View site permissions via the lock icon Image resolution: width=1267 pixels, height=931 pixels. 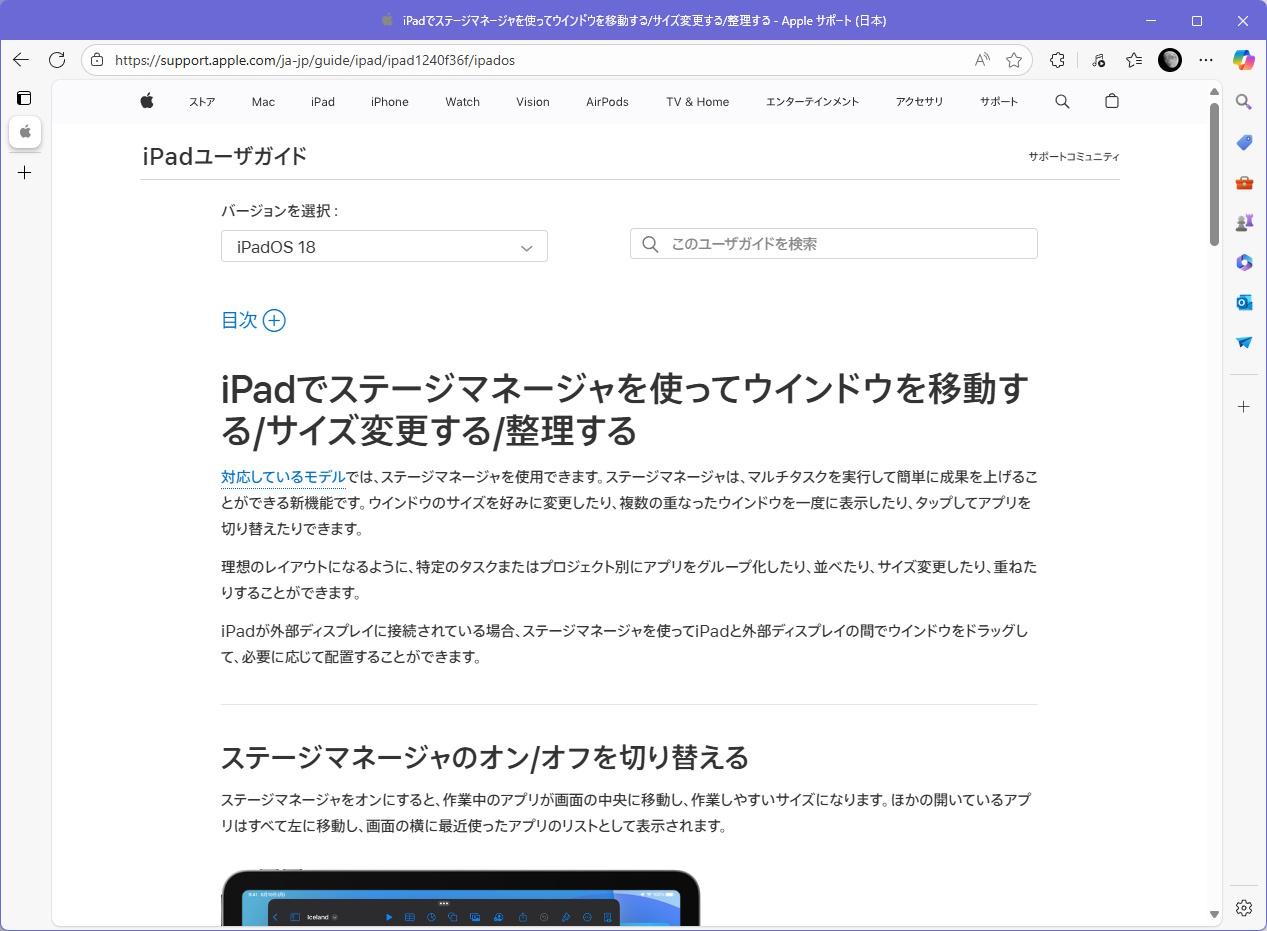coord(96,60)
